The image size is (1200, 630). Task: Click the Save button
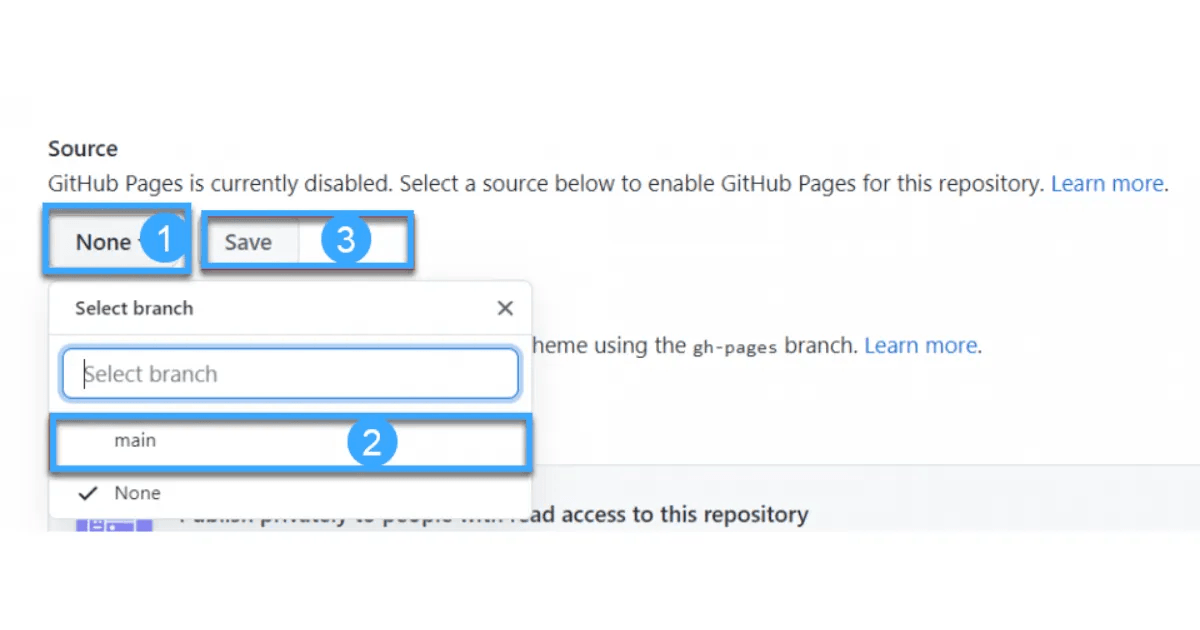tap(249, 241)
